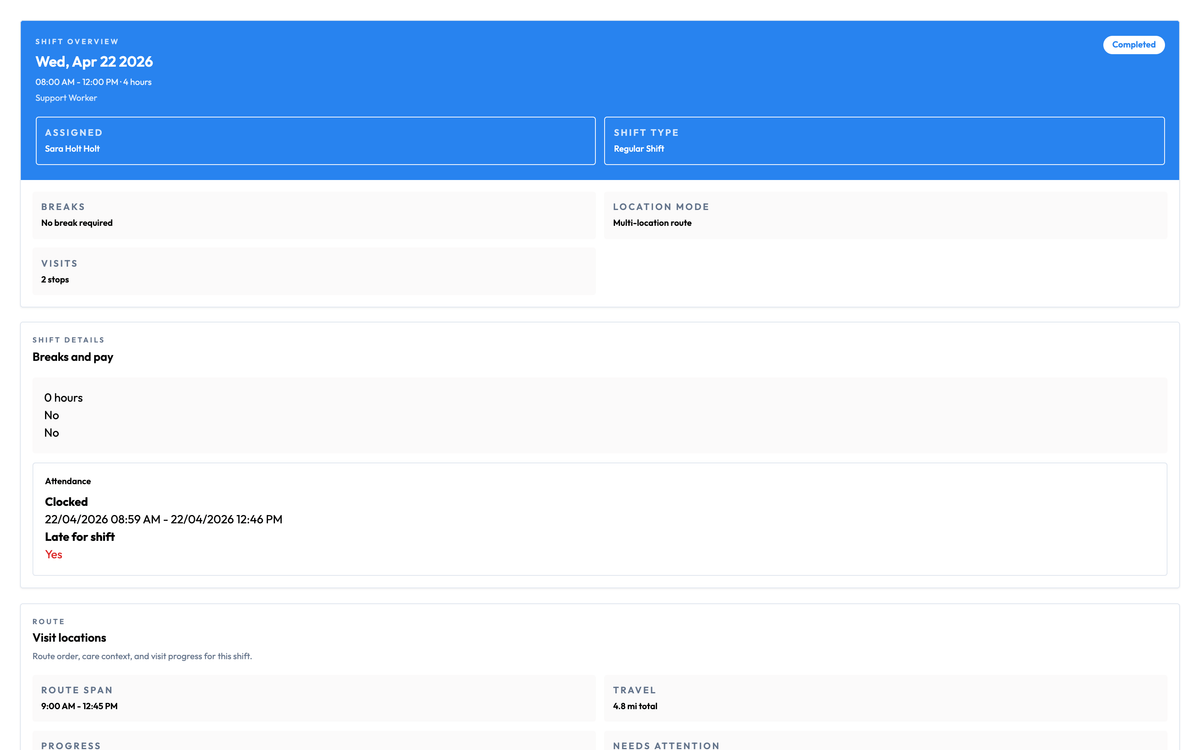This screenshot has width=1200, height=750.
Task: Click the Breaks No break required tile
Action: 314,215
